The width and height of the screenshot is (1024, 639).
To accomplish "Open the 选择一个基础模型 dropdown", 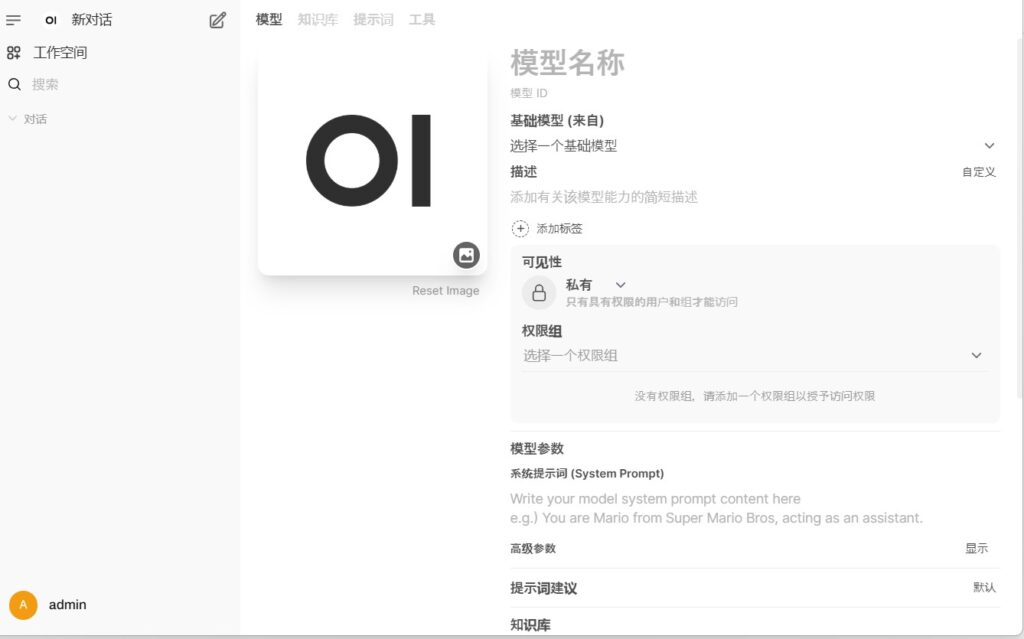I will 754,146.
